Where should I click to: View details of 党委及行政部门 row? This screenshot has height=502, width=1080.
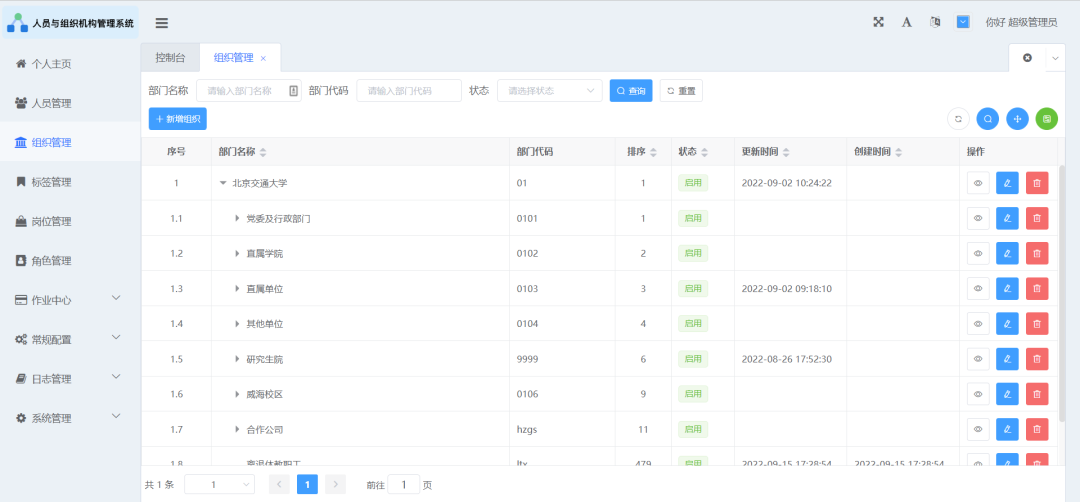[978, 218]
